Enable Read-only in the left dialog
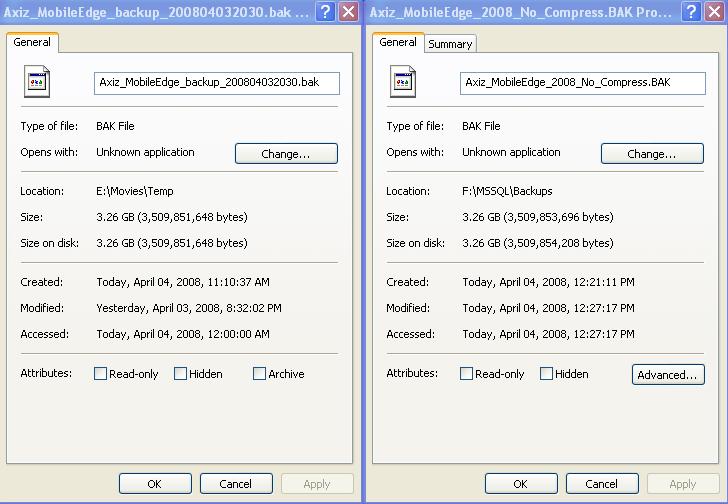 [x=101, y=374]
